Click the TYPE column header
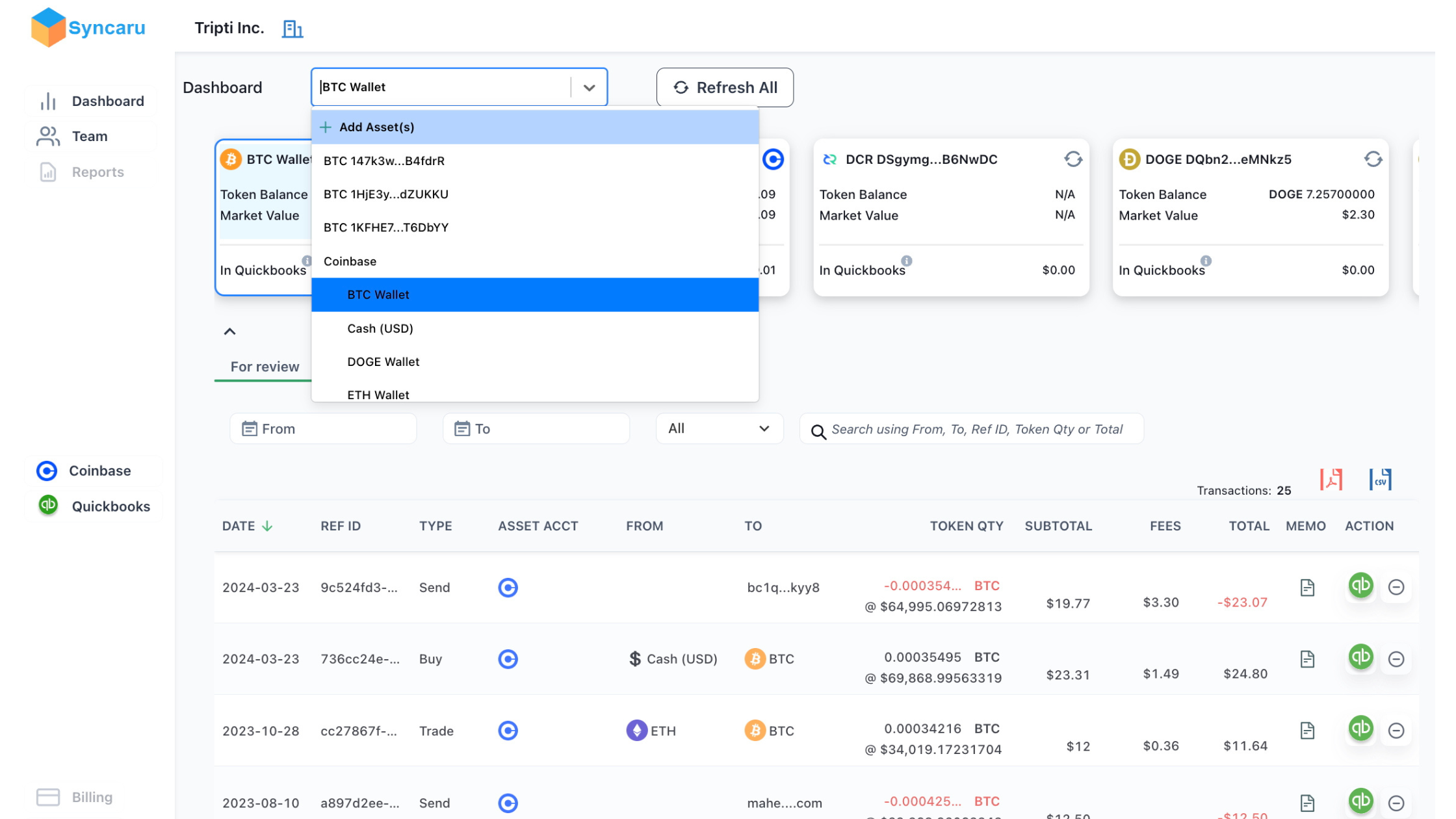 435,526
